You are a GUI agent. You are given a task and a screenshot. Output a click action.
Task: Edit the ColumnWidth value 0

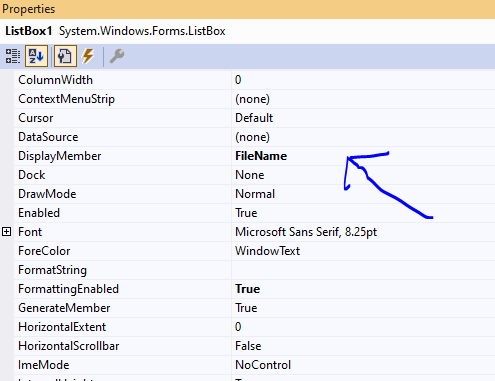click(x=238, y=80)
